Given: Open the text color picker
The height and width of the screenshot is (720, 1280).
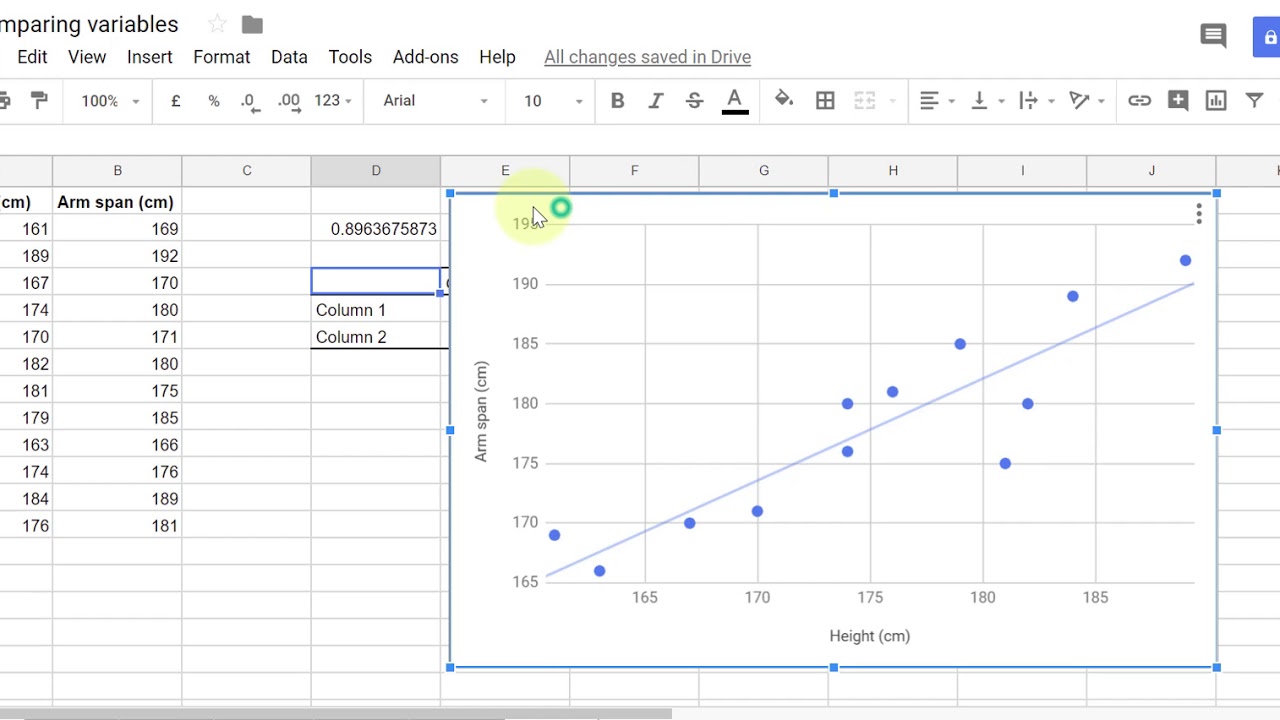Looking at the screenshot, I should [734, 100].
